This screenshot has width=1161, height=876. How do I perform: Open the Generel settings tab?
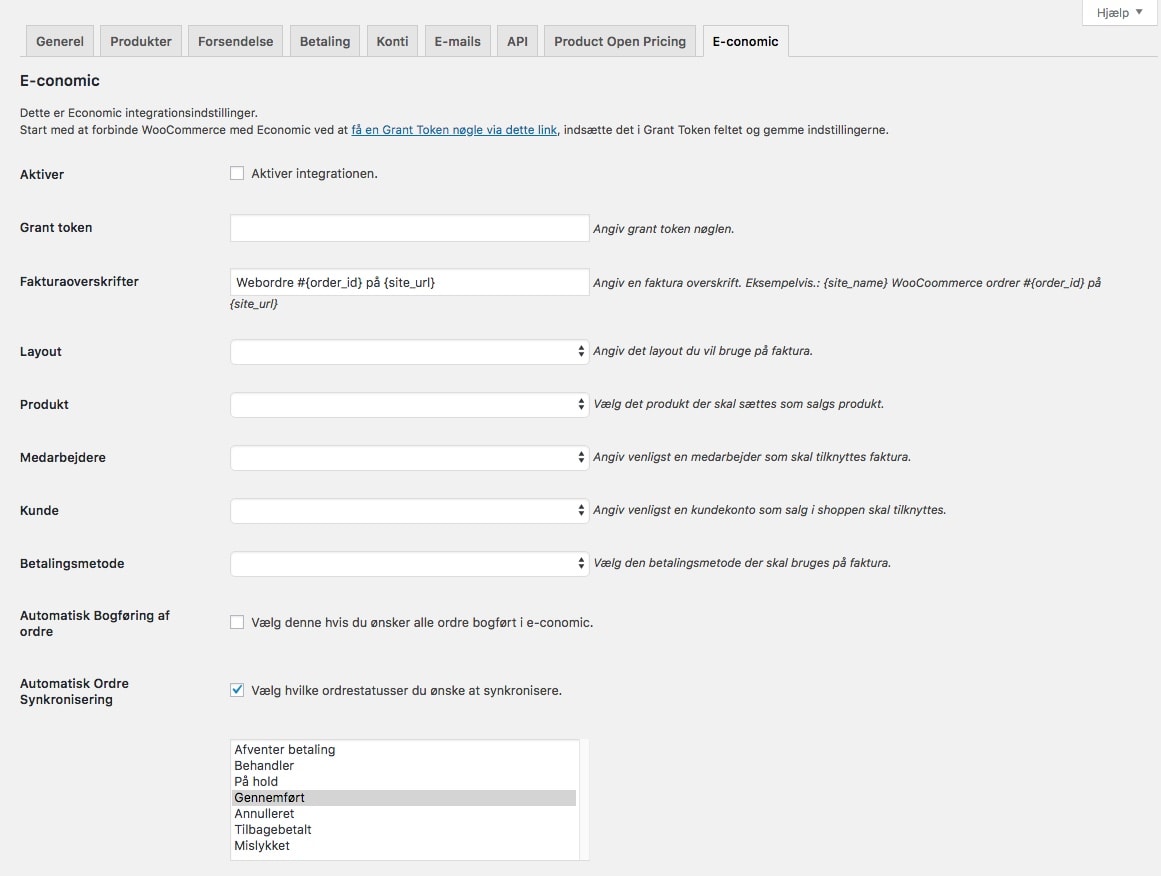(x=60, y=41)
